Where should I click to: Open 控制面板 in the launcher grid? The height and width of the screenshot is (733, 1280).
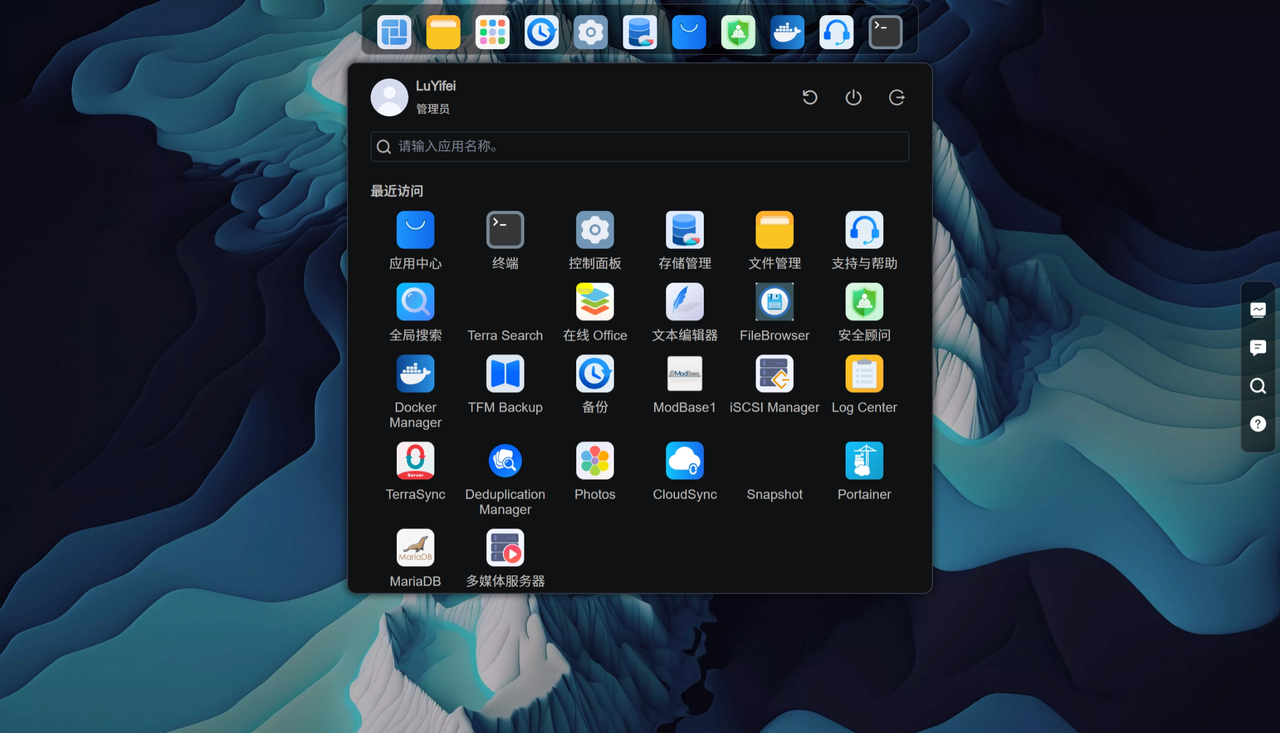click(x=595, y=230)
